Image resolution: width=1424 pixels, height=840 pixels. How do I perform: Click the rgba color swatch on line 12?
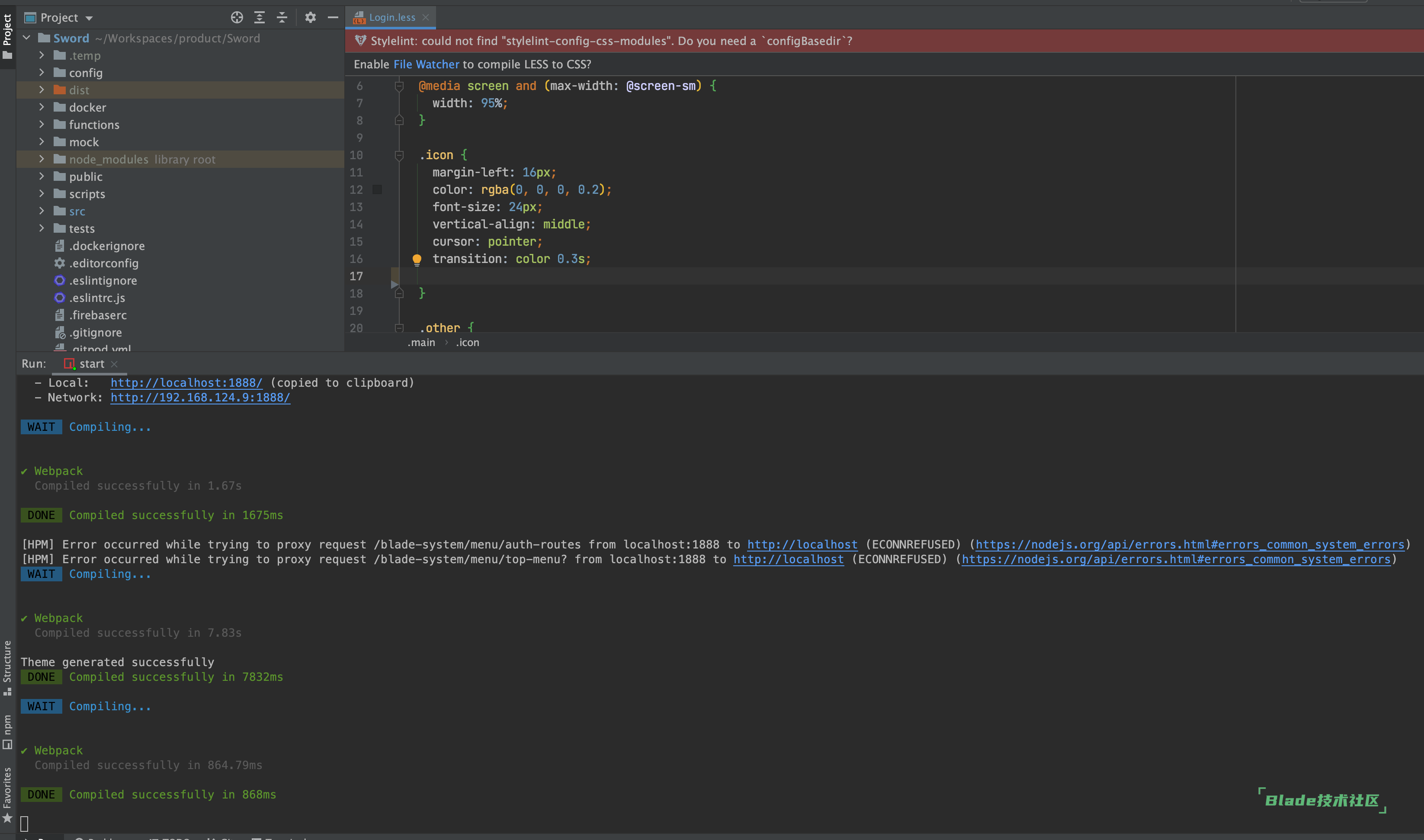point(377,189)
